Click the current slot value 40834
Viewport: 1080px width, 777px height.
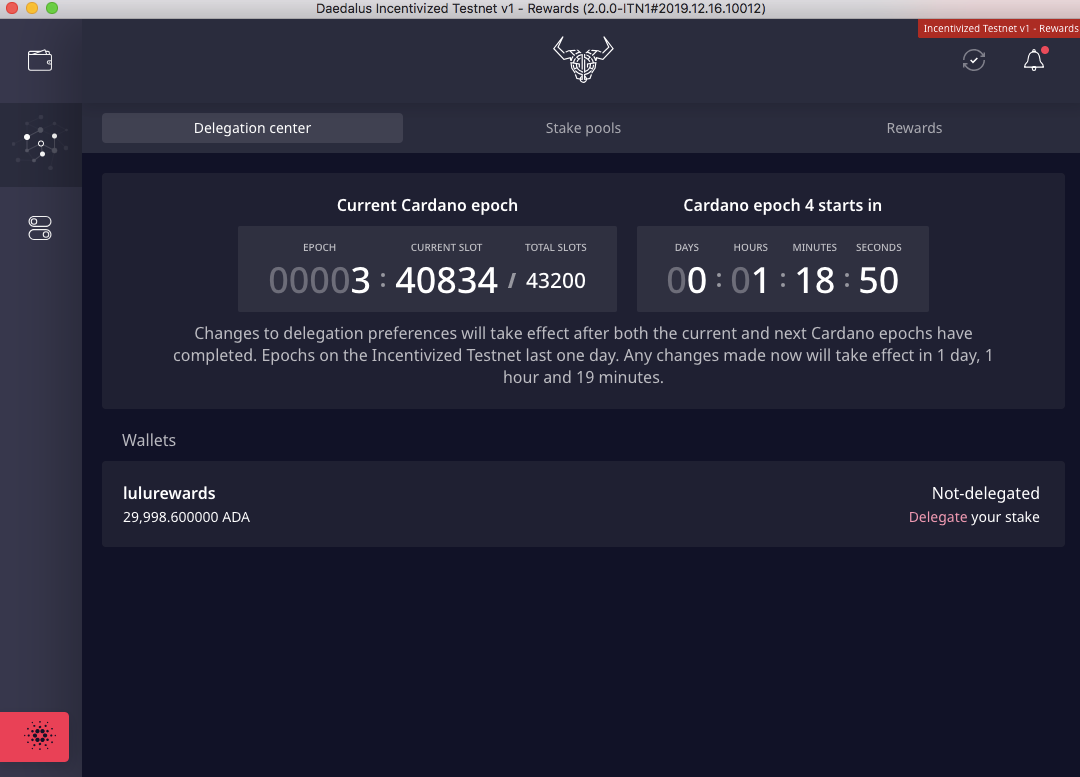coord(446,280)
